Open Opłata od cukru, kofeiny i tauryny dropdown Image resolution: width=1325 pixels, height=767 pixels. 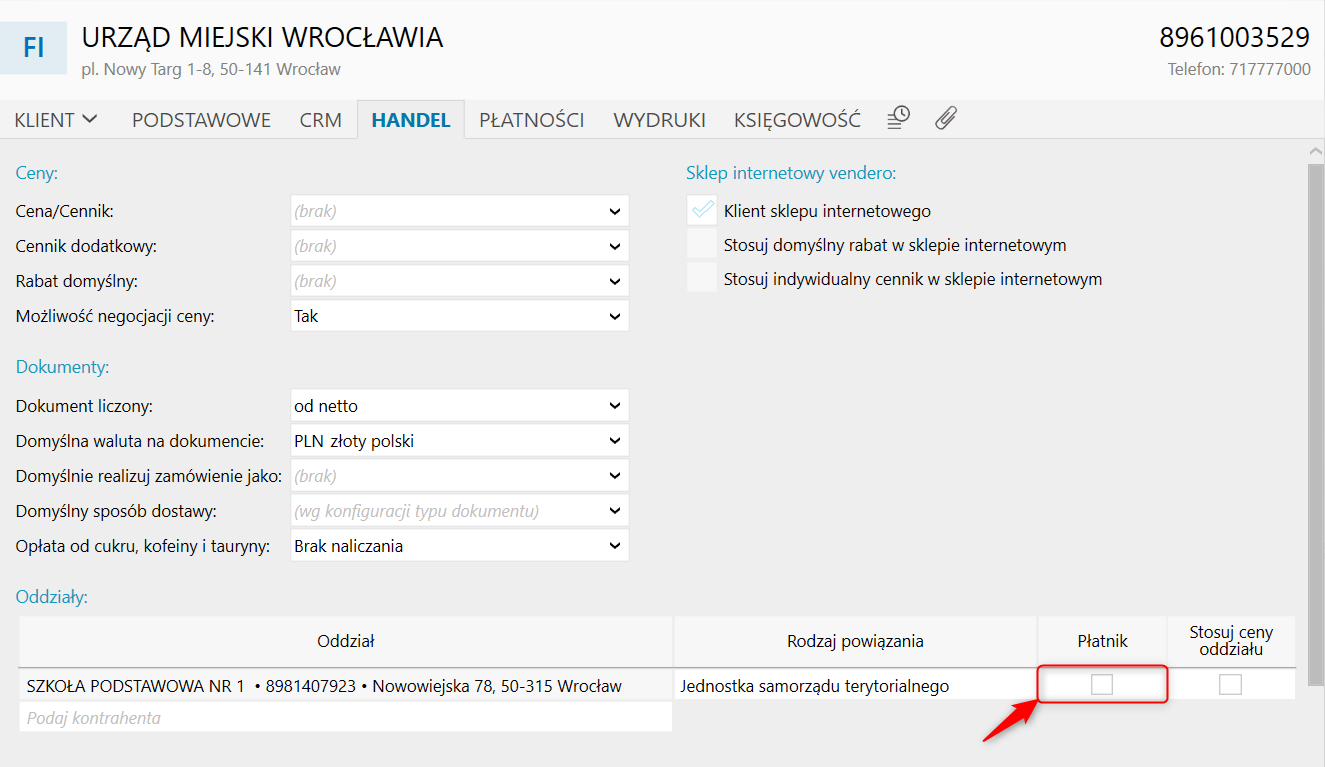459,546
